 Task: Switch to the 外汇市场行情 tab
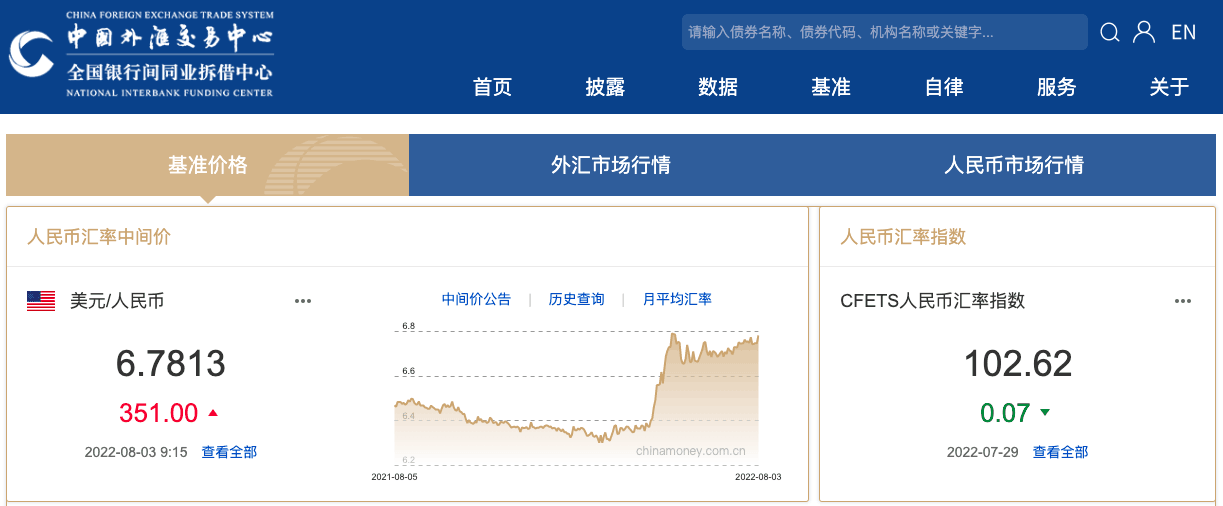click(611, 165)
